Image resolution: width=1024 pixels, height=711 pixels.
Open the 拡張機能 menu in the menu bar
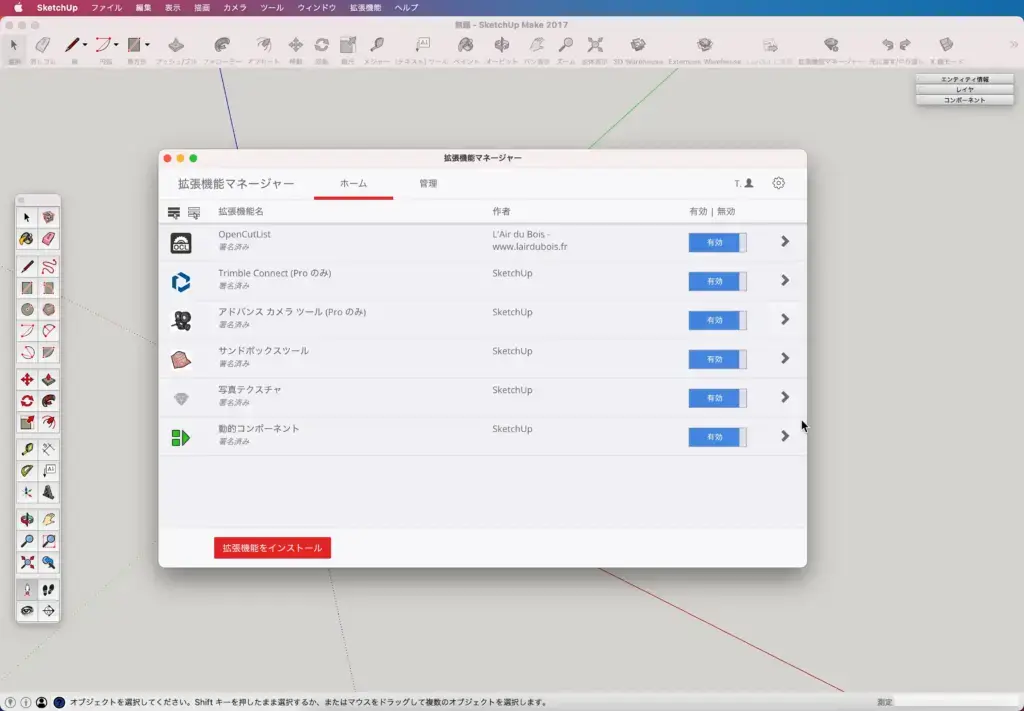pos(365,8)
